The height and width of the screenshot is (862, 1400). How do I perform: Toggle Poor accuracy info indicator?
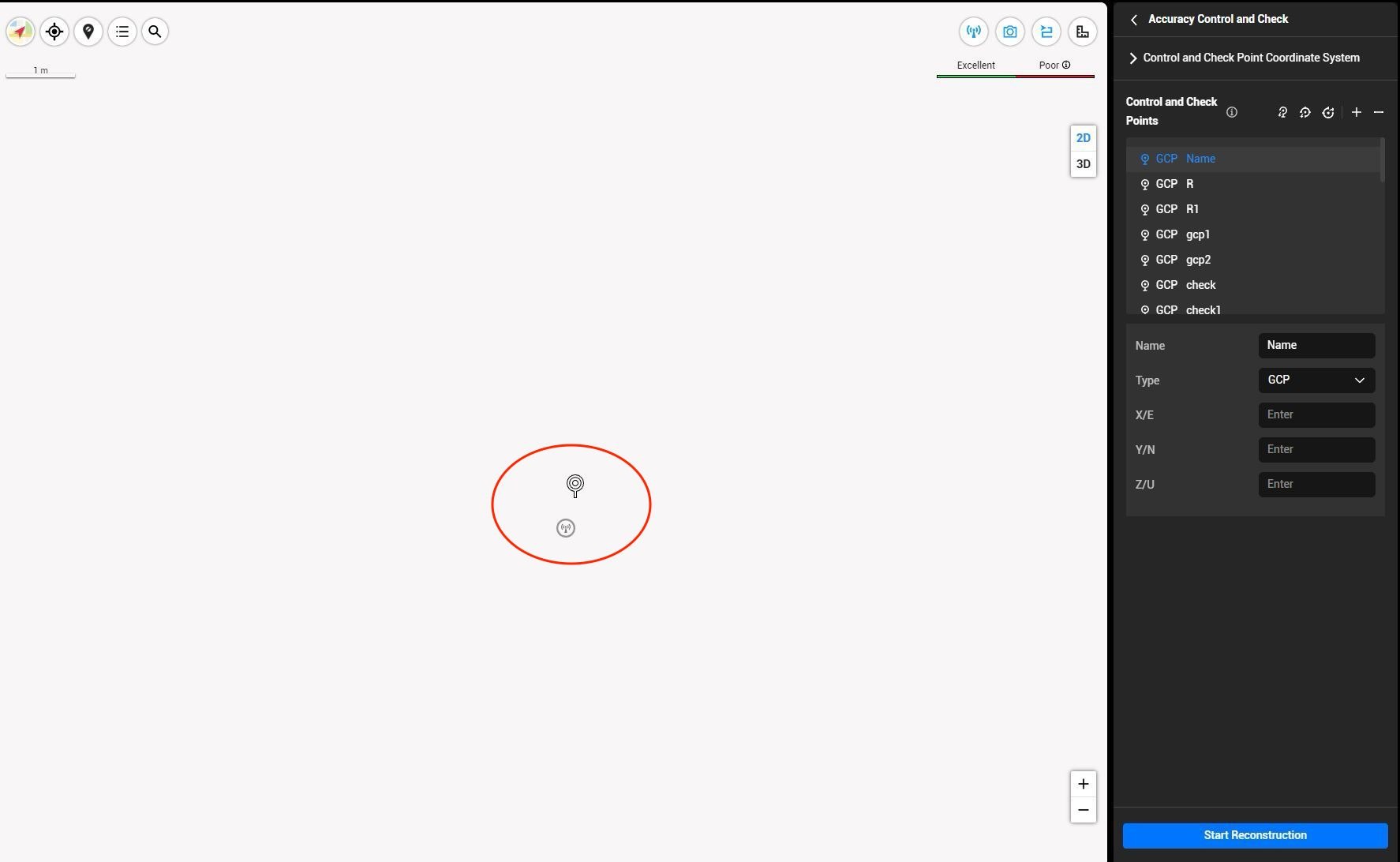tap(1066, 65)
